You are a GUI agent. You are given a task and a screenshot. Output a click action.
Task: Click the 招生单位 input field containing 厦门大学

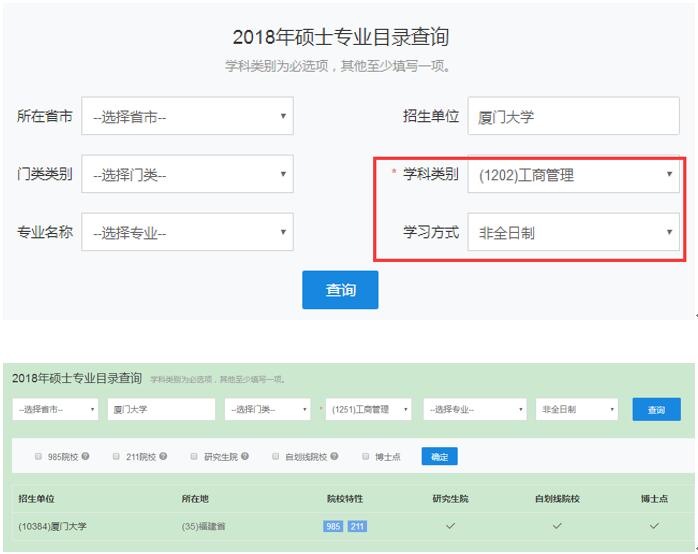[573, 117]
